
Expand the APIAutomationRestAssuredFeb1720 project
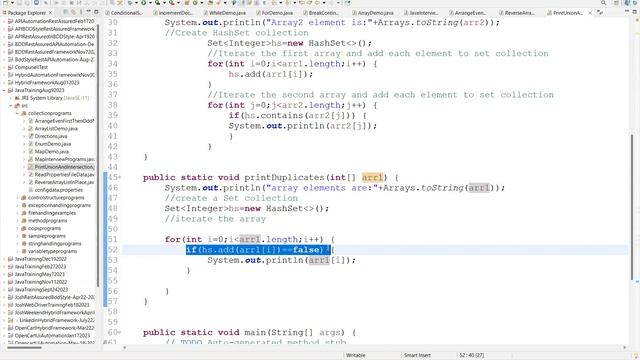click(x=4, y=21)
